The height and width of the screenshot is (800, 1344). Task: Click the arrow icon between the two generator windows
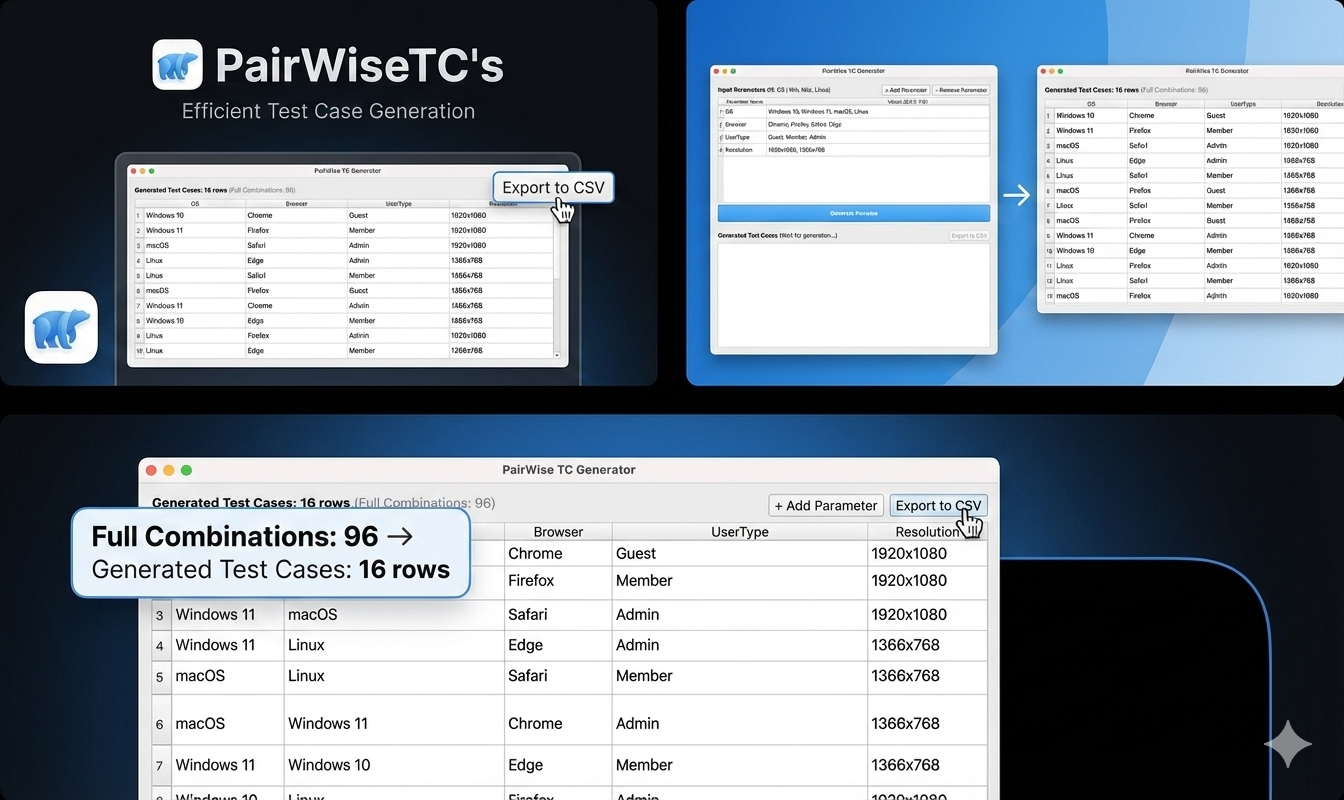(x=1016, y=196)
